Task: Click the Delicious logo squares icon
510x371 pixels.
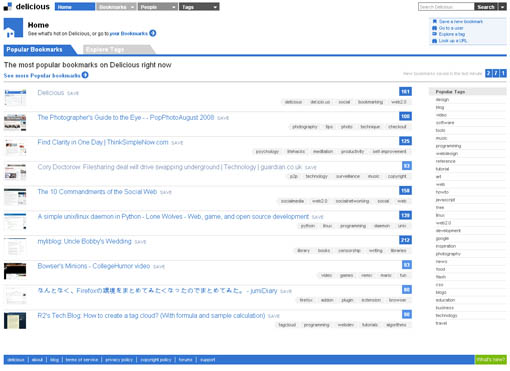Action: 8,6
